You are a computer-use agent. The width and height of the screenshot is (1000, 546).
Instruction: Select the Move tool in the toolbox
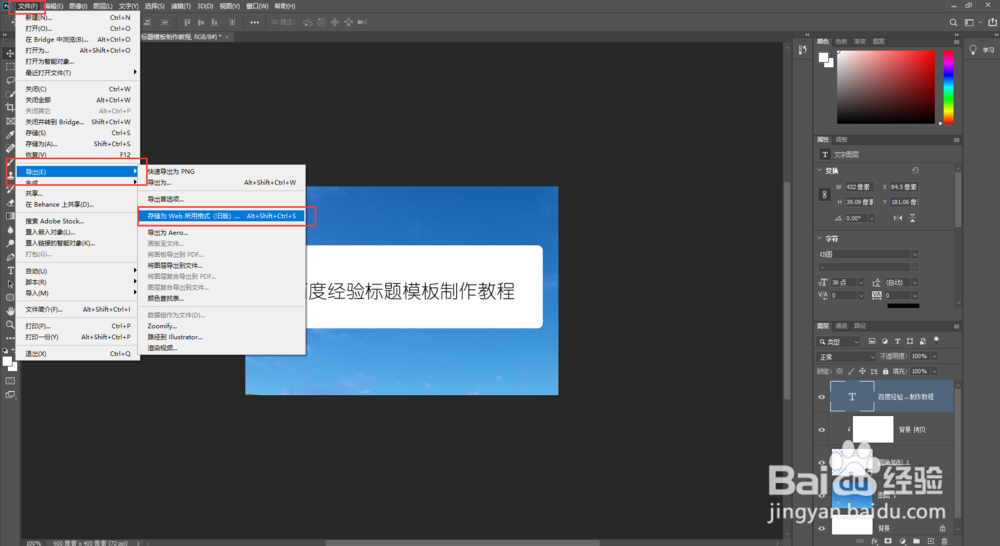point(10,54)
